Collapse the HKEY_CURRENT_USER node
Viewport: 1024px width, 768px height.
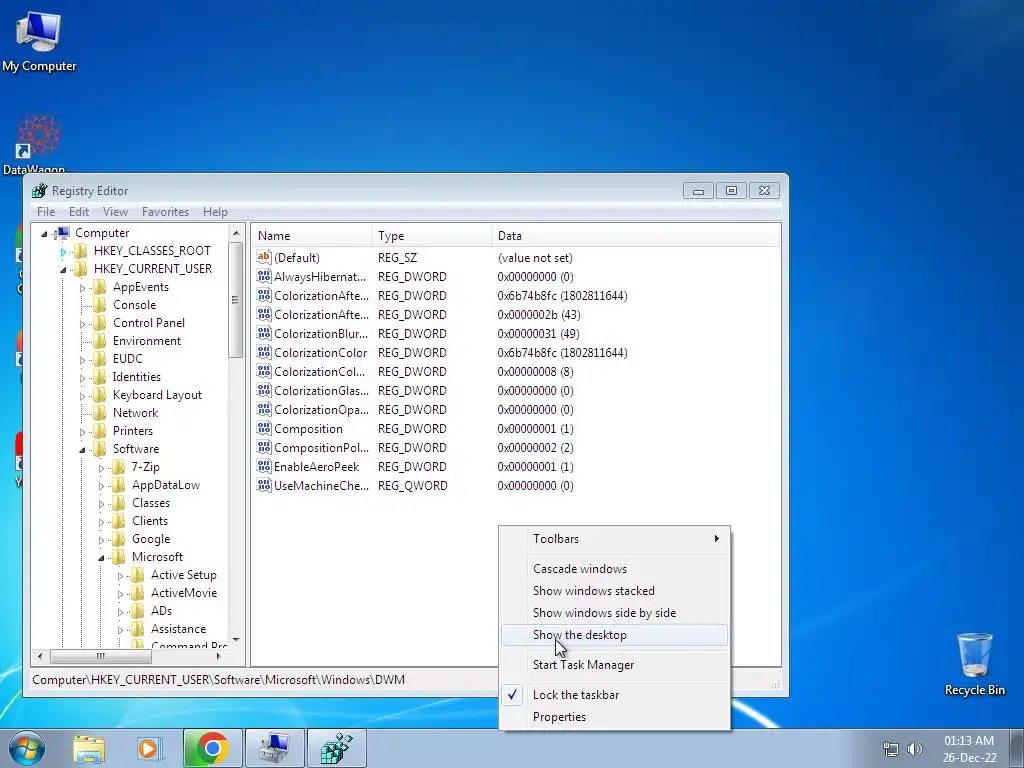63,270
